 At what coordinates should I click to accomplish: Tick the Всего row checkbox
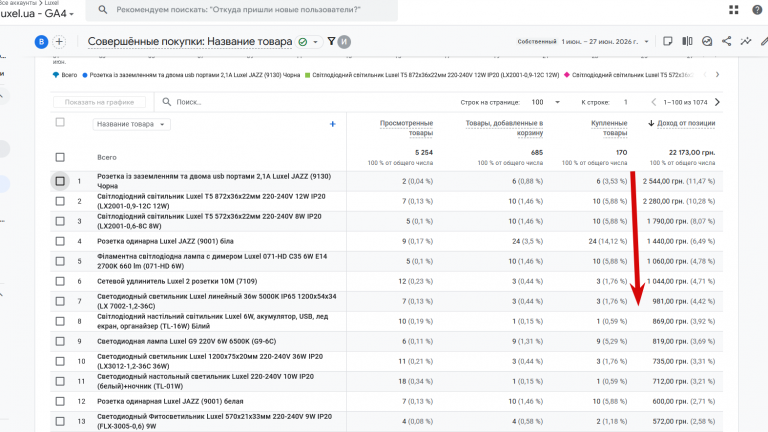[x=60, y=157]
